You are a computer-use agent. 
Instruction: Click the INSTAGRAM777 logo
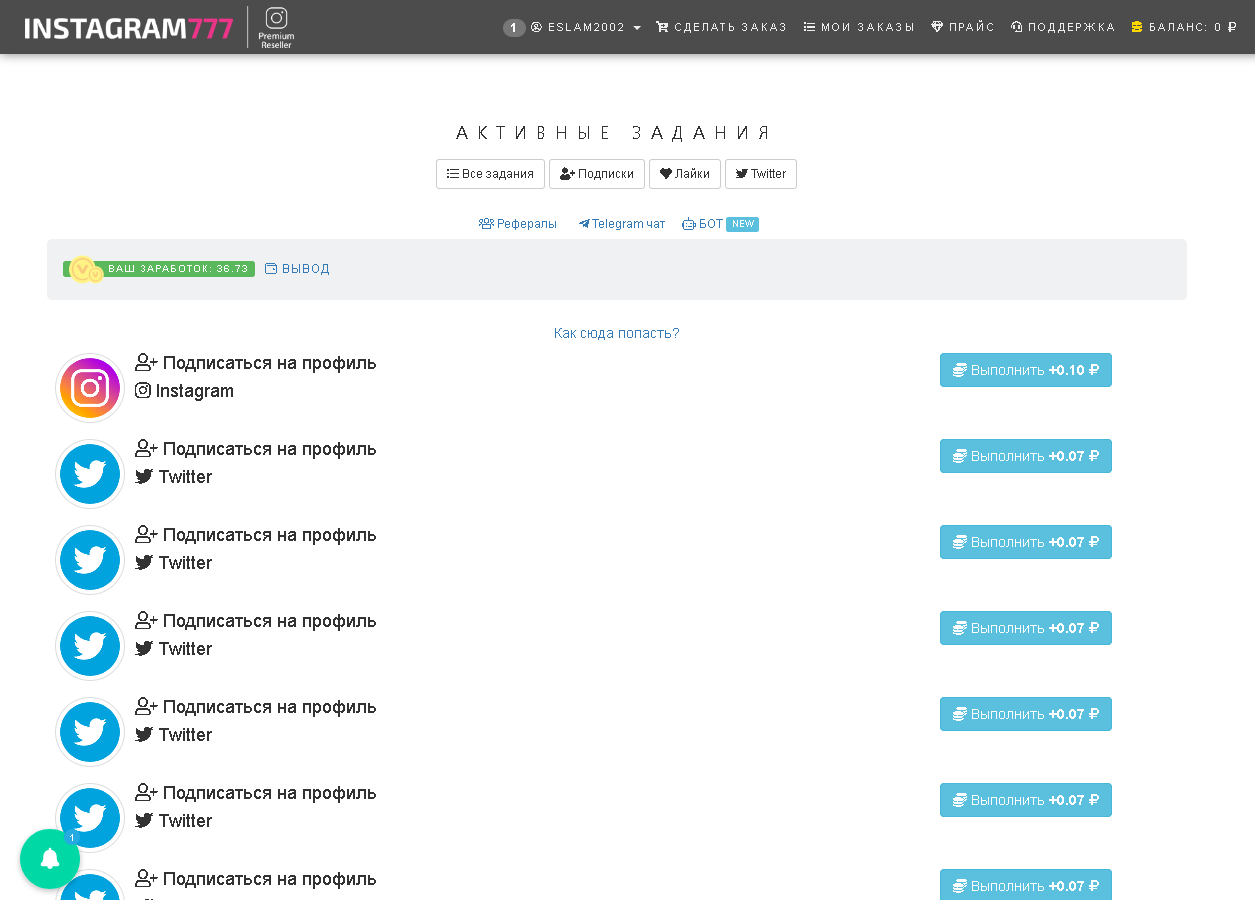click(129, 28)
